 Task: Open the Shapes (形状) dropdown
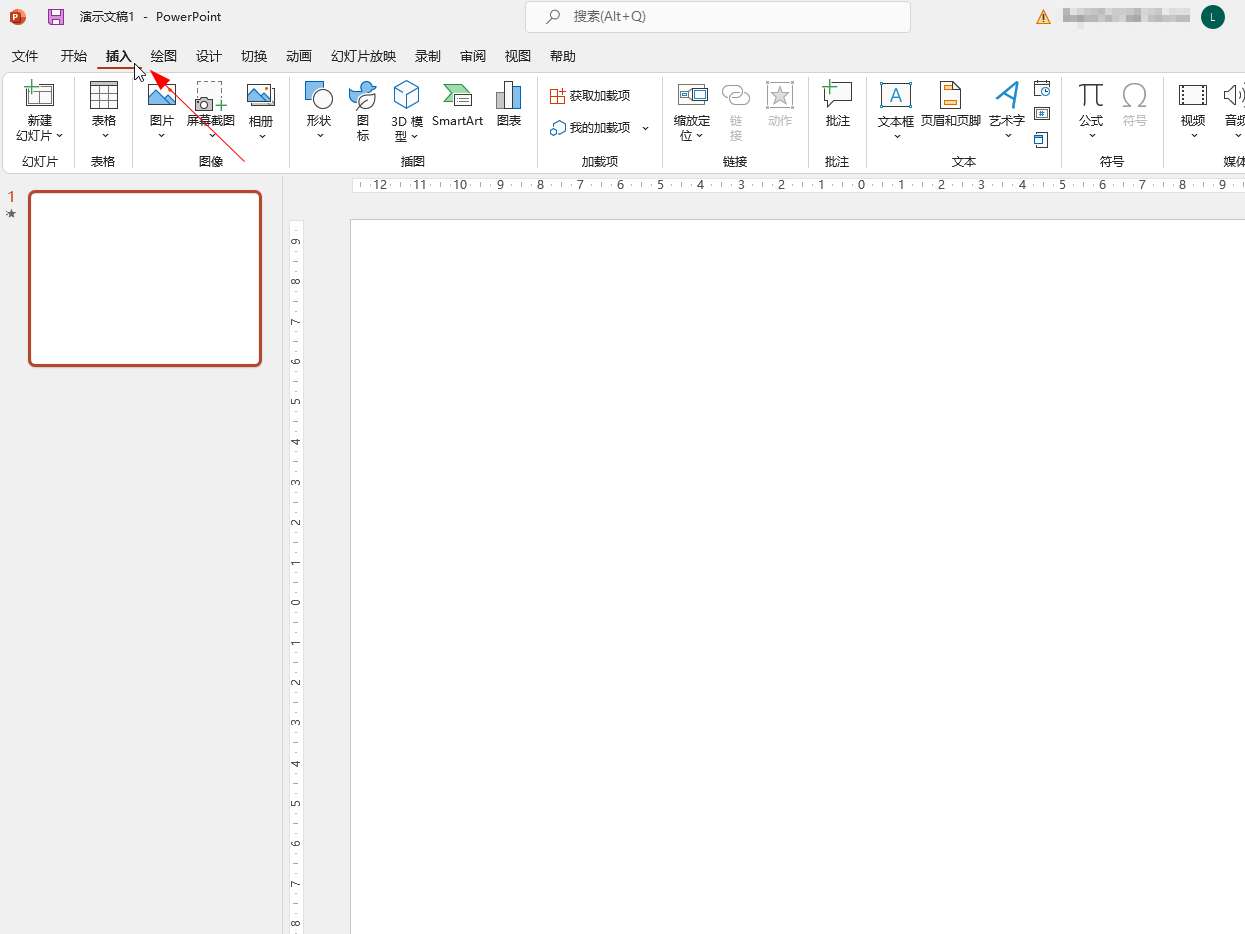[319, 135]
